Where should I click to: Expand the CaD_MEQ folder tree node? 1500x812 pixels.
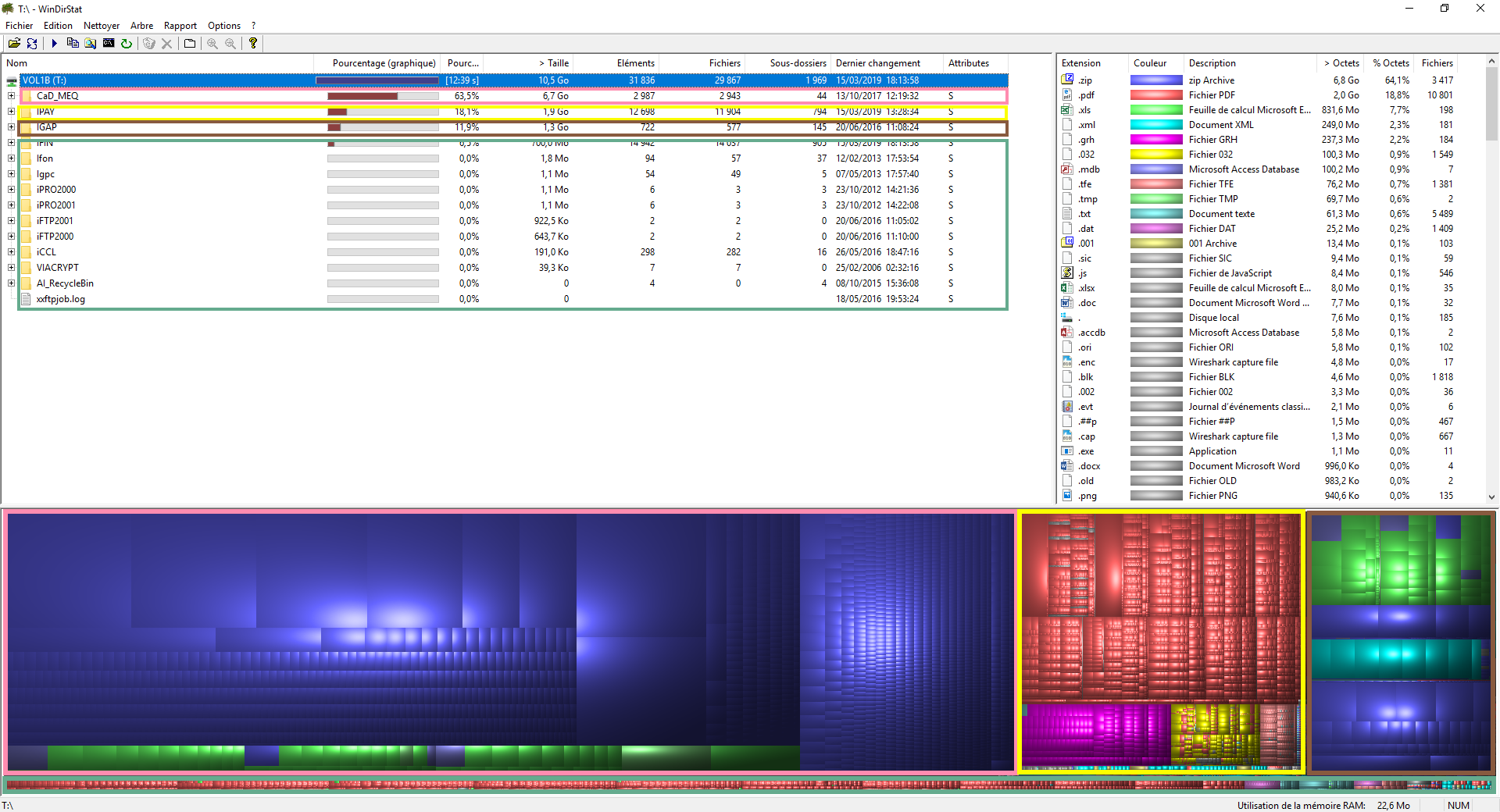[11, 96]
